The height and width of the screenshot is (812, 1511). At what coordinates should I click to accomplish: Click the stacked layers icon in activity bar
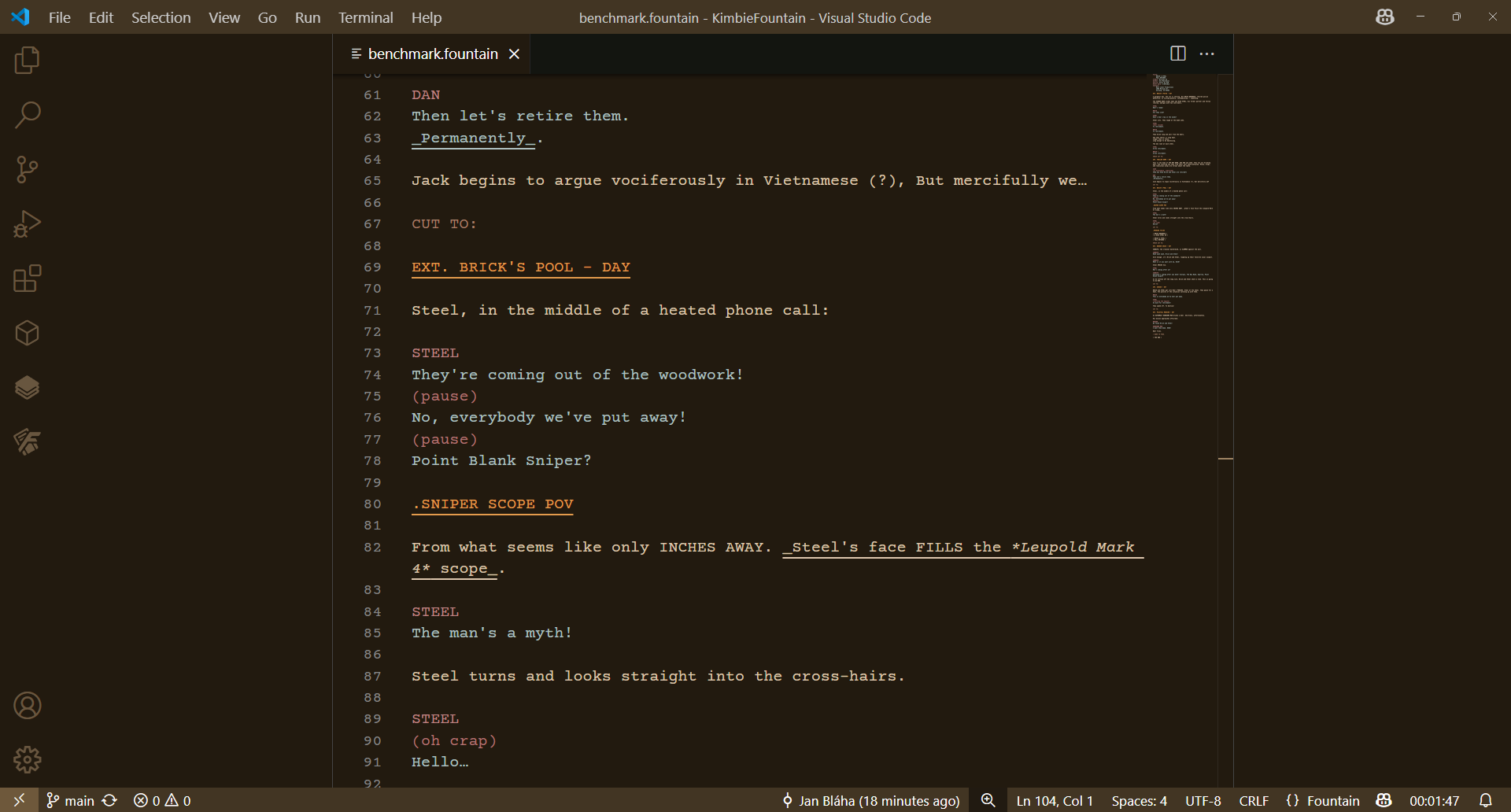pos(28,387)
